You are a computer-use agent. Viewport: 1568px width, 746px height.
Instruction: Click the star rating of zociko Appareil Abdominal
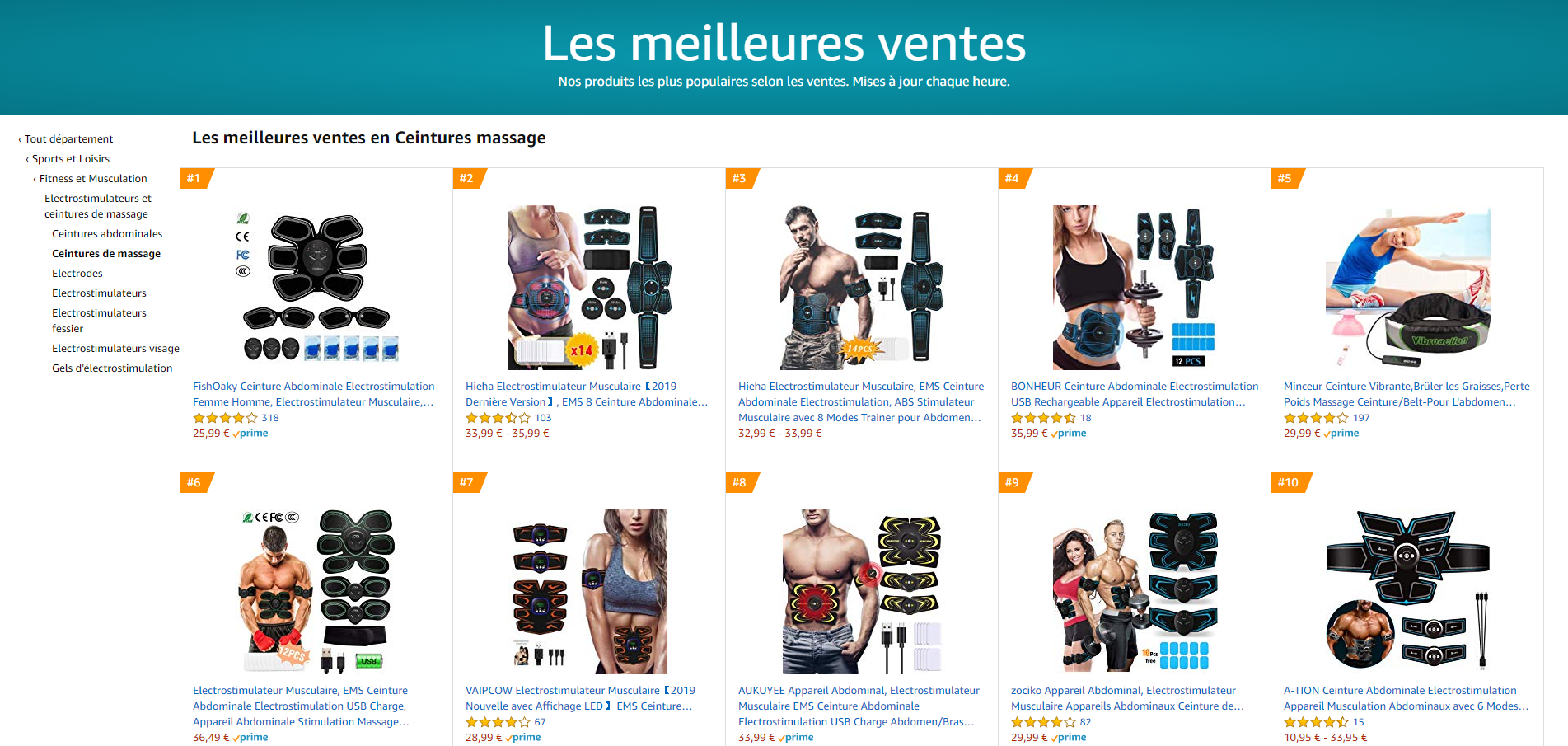coord(1043,722)
